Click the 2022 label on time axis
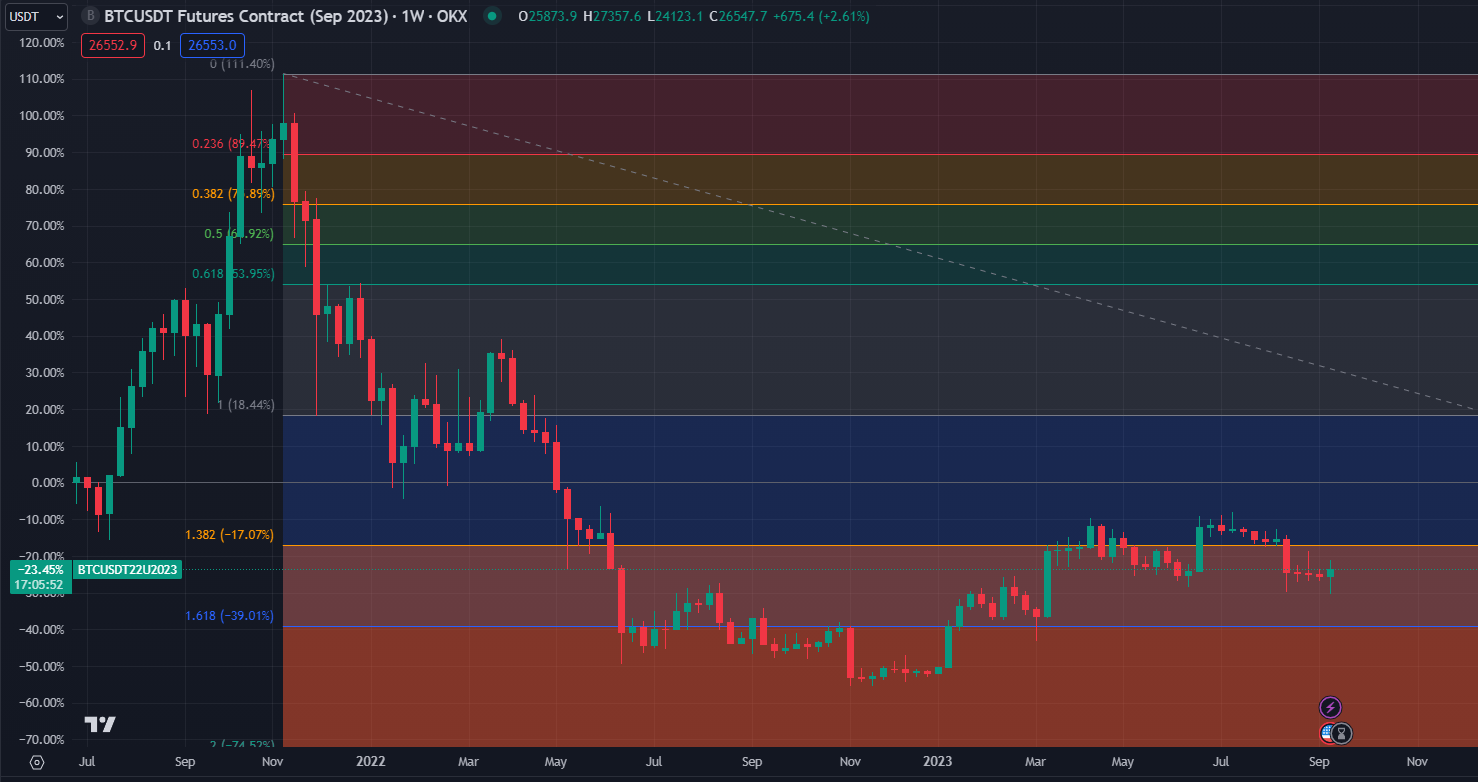Screen dimensions: 1478x782 click(x=371, y=762)
